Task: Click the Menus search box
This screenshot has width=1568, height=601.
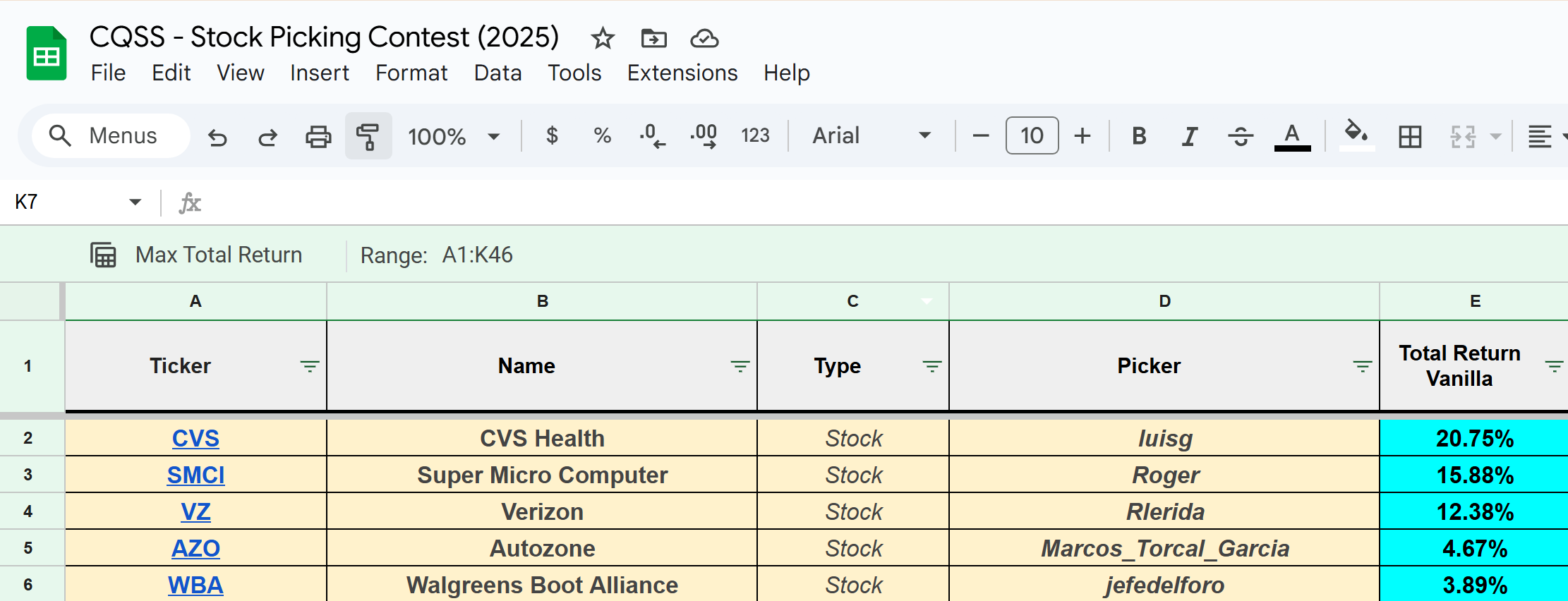Action: 111,135
